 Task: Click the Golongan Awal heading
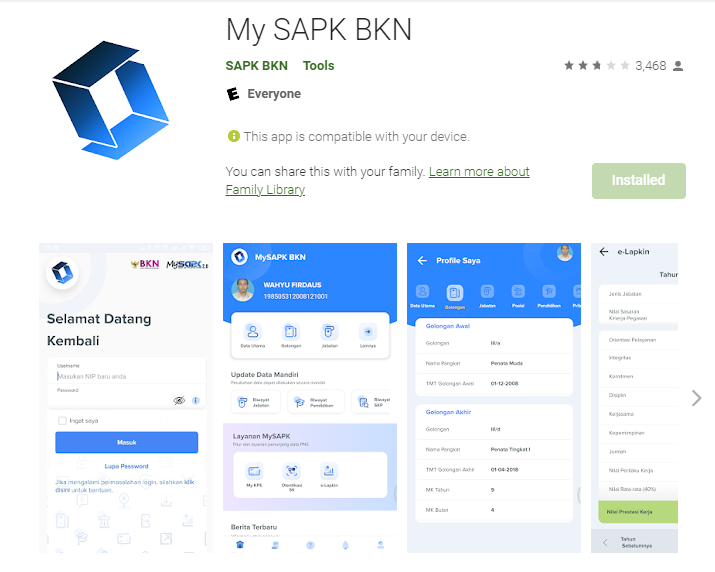coord(447,326)
